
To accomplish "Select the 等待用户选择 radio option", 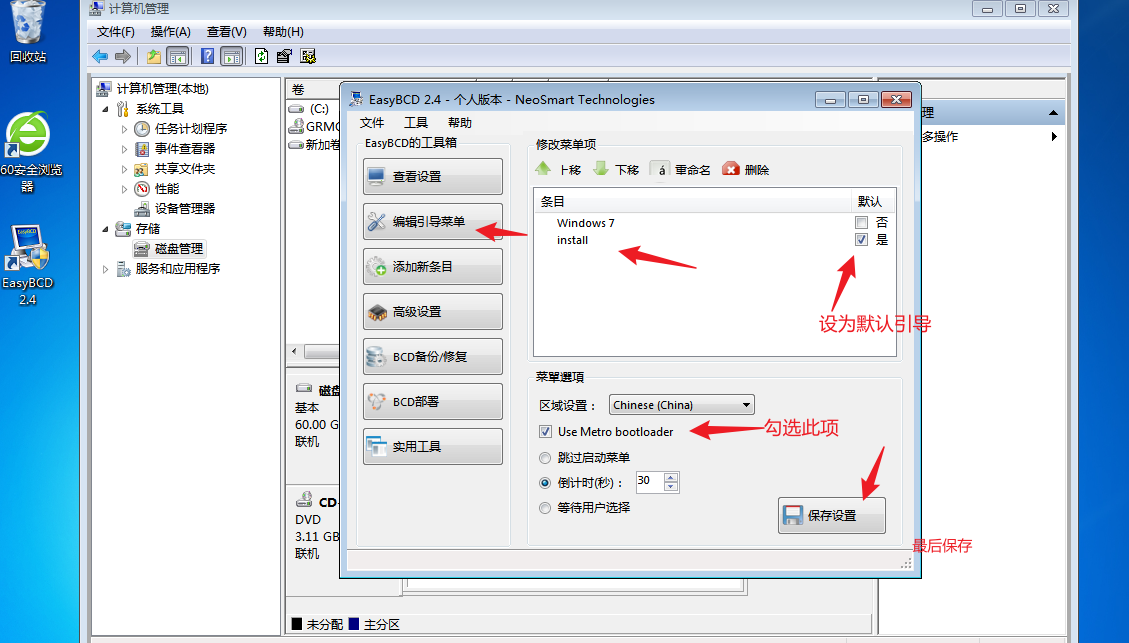I will (545, 508).
